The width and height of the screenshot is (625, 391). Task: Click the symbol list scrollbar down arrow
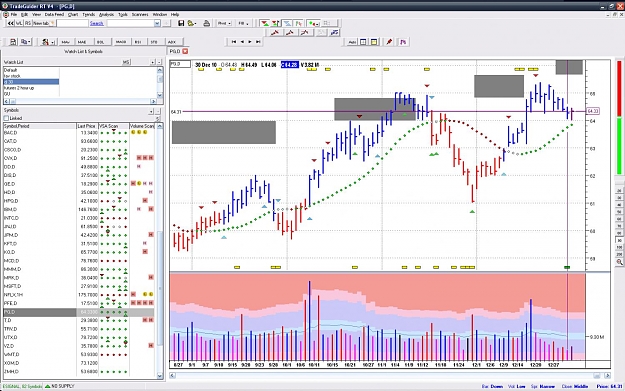click(x=160, y=375)
